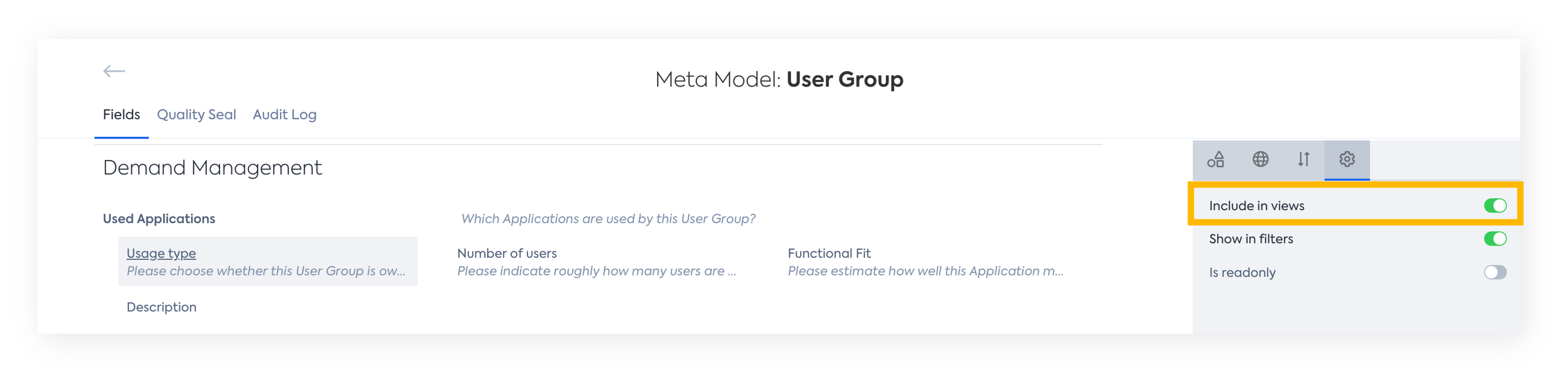Click the Include in views label
This screenshot has width=1568, height=381.
1256,206
